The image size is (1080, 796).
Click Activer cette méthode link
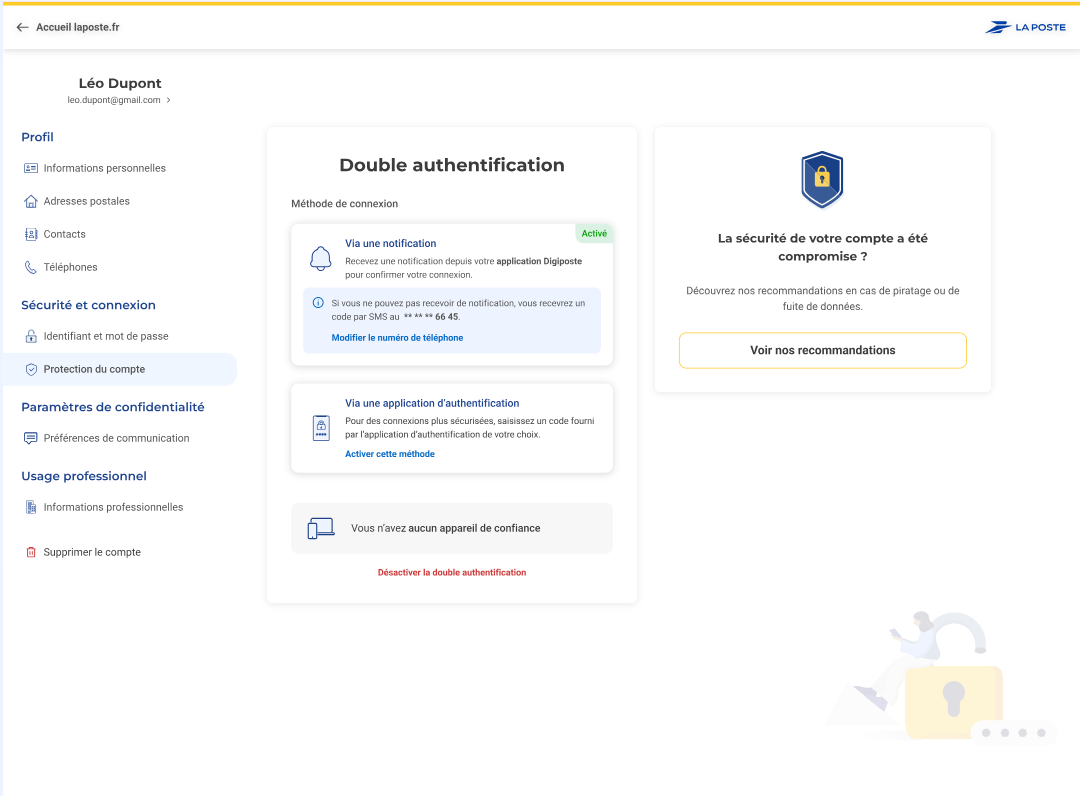390,454
